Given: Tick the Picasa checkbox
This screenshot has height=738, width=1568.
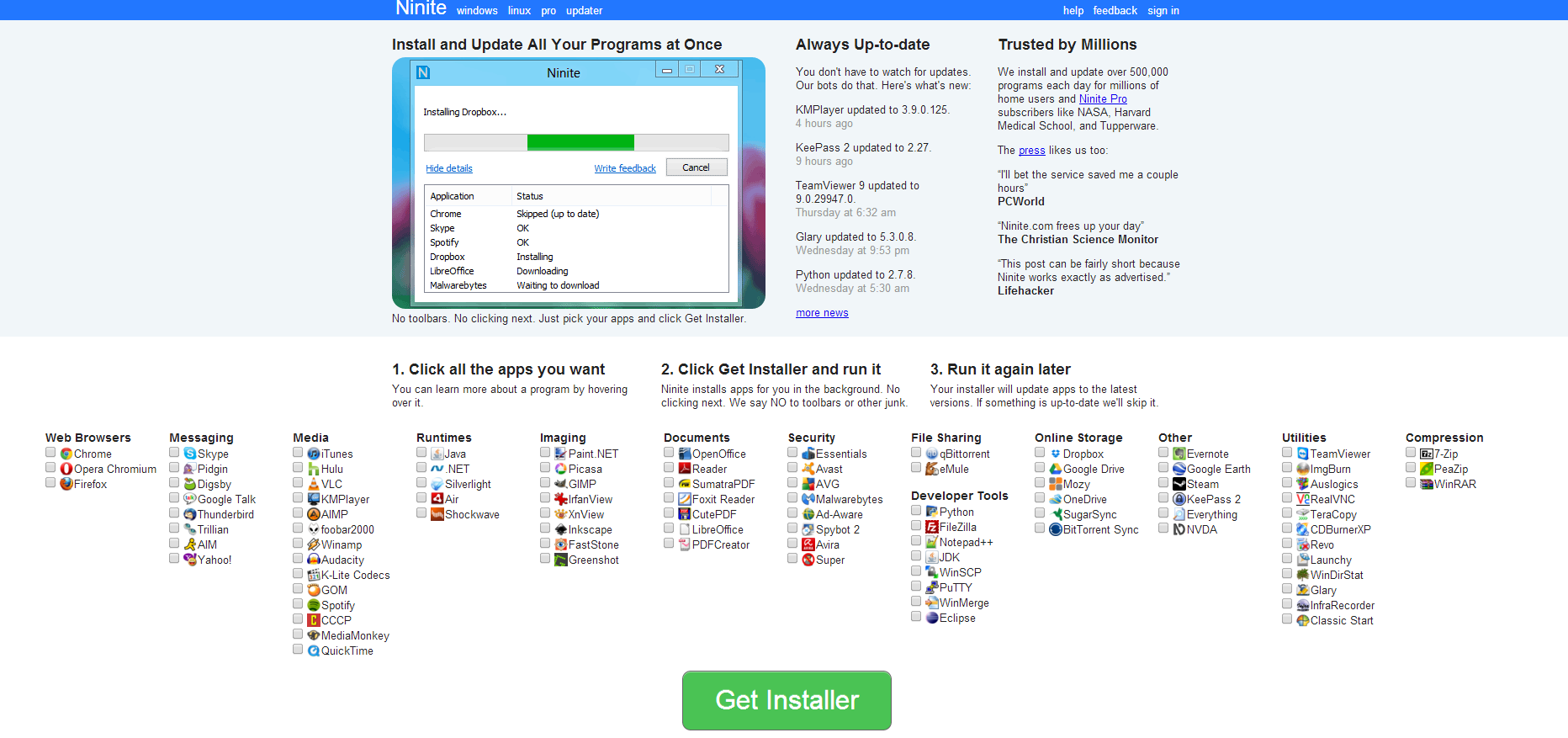Looking at the screenshot, I should (545, 468).
